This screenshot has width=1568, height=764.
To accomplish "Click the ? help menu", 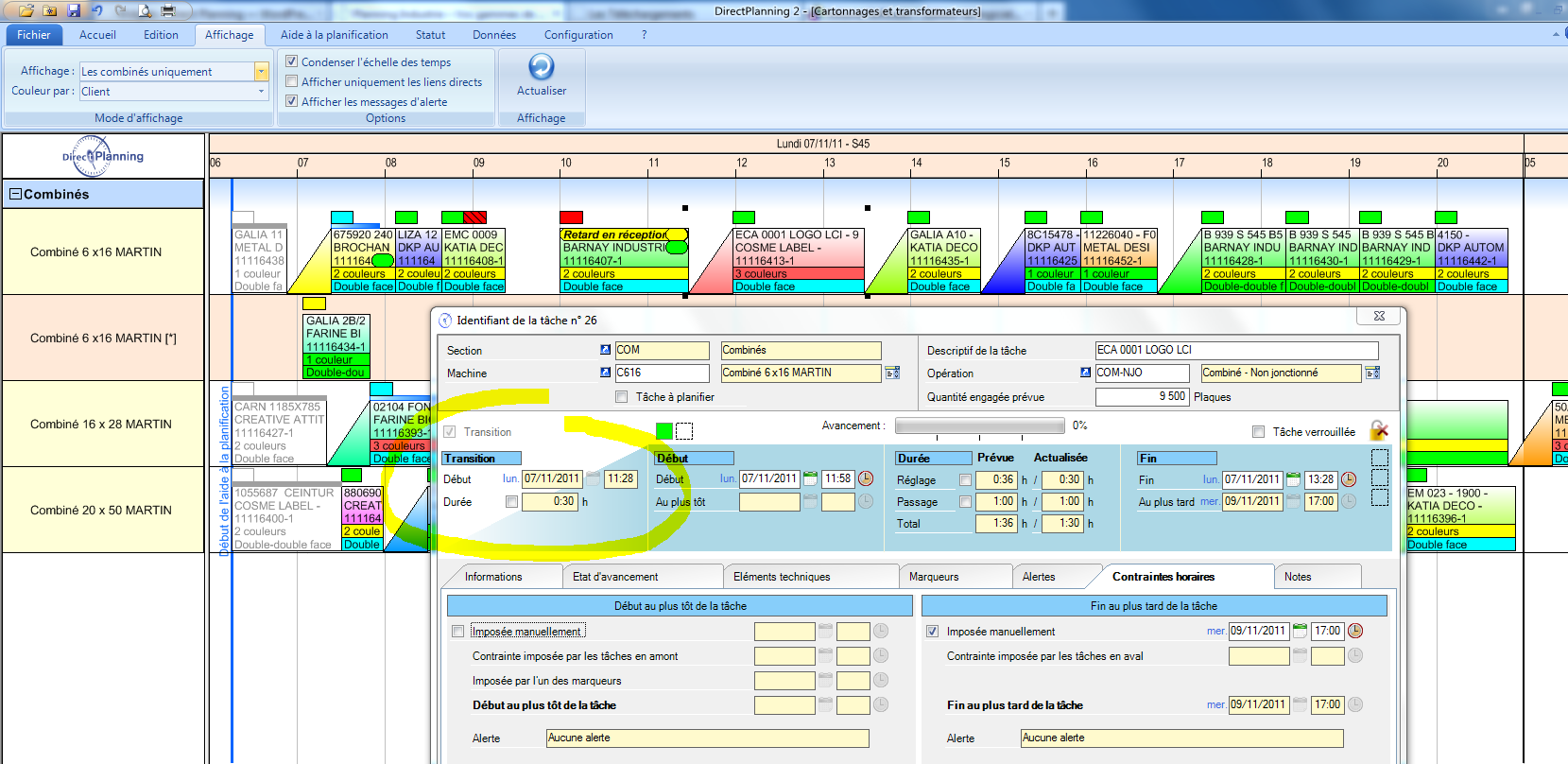I will (645, 35).
